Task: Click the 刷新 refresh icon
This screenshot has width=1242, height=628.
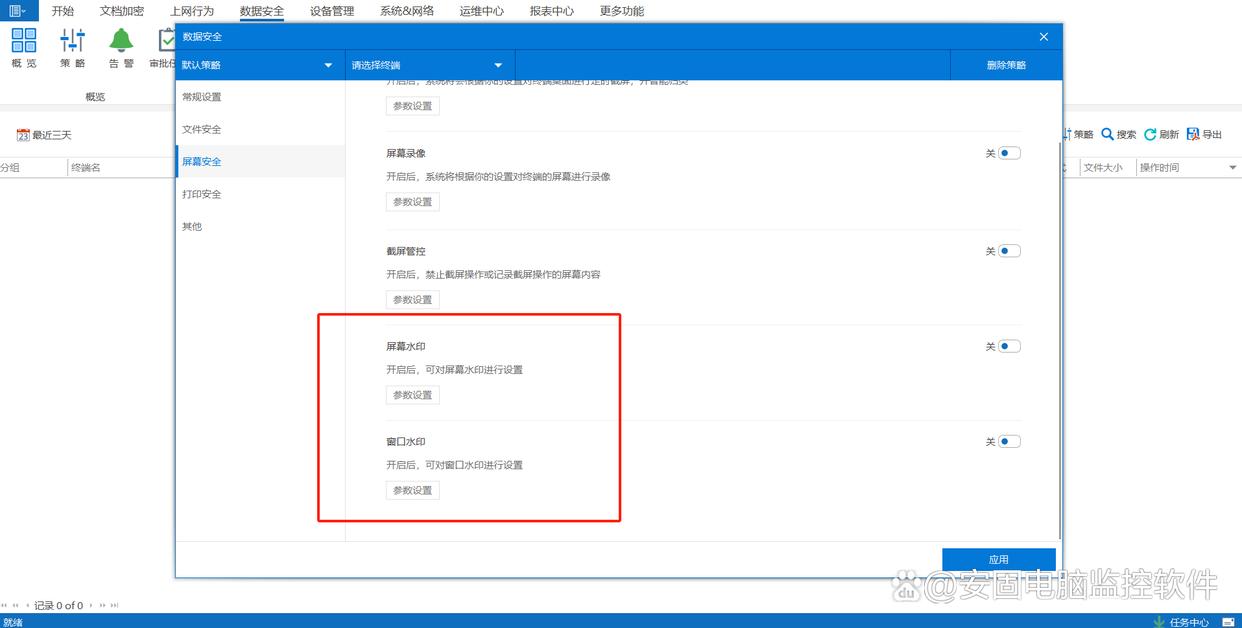Action: [1150, 134]
